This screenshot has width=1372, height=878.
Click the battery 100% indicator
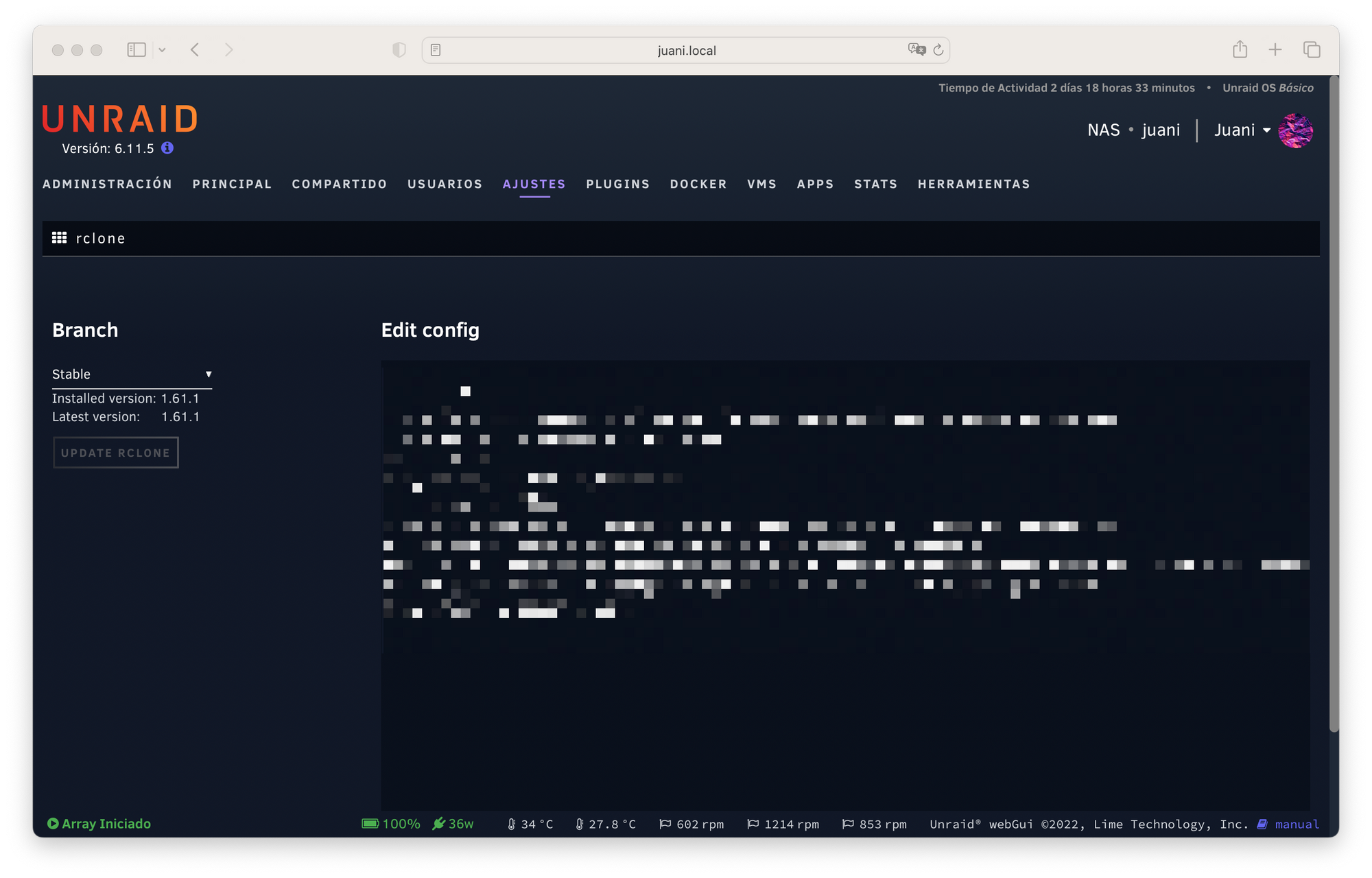tap(391, 823)
